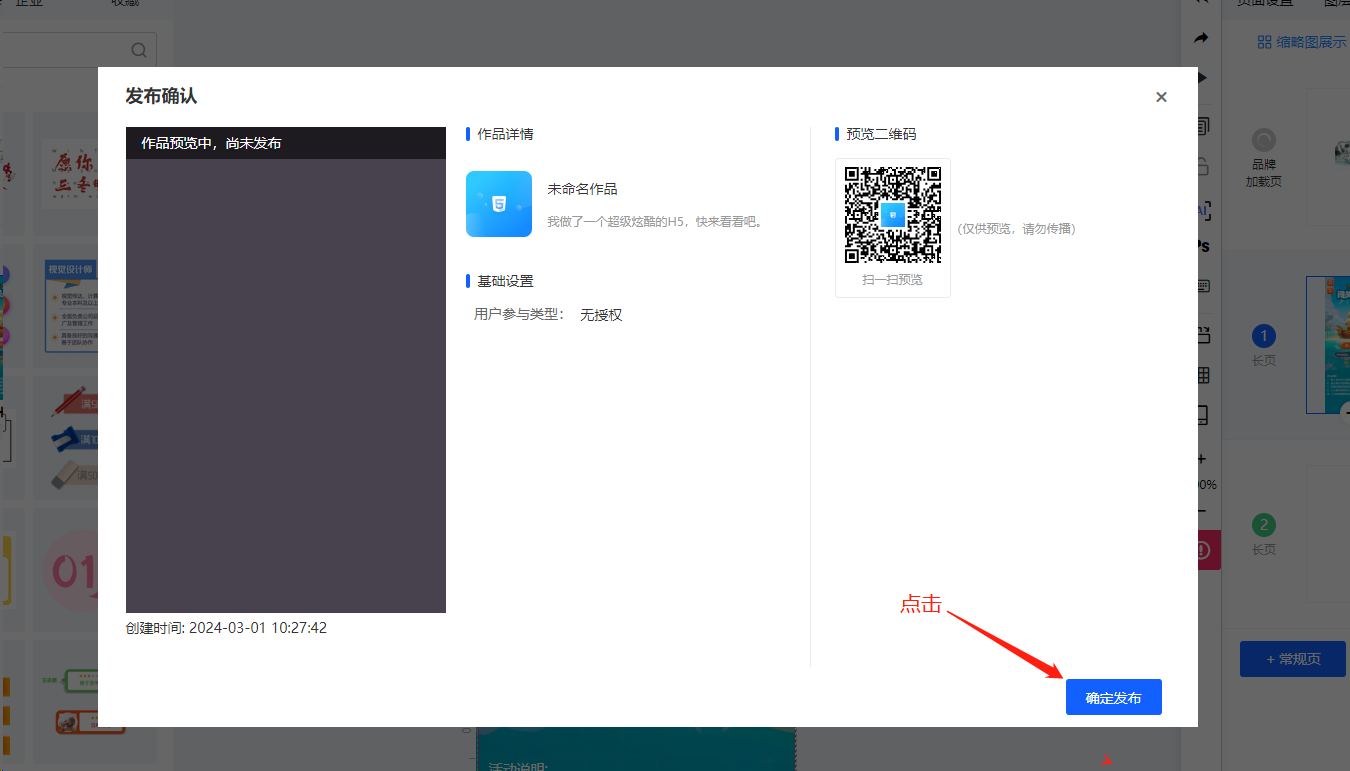Click the 品牌加载页 brand loading page item
This screenshot has height=771, width=1350.
[x=1264, y=158]
